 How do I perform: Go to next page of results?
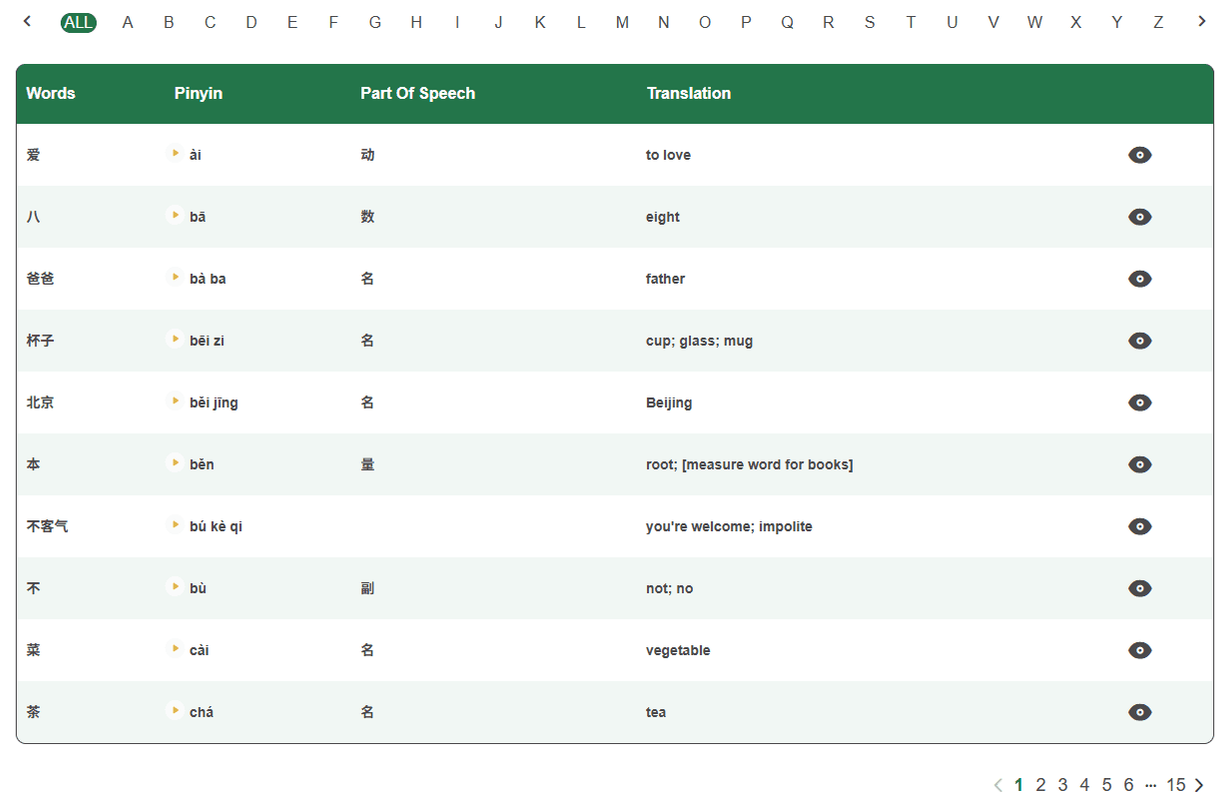tap(1199, 785)
